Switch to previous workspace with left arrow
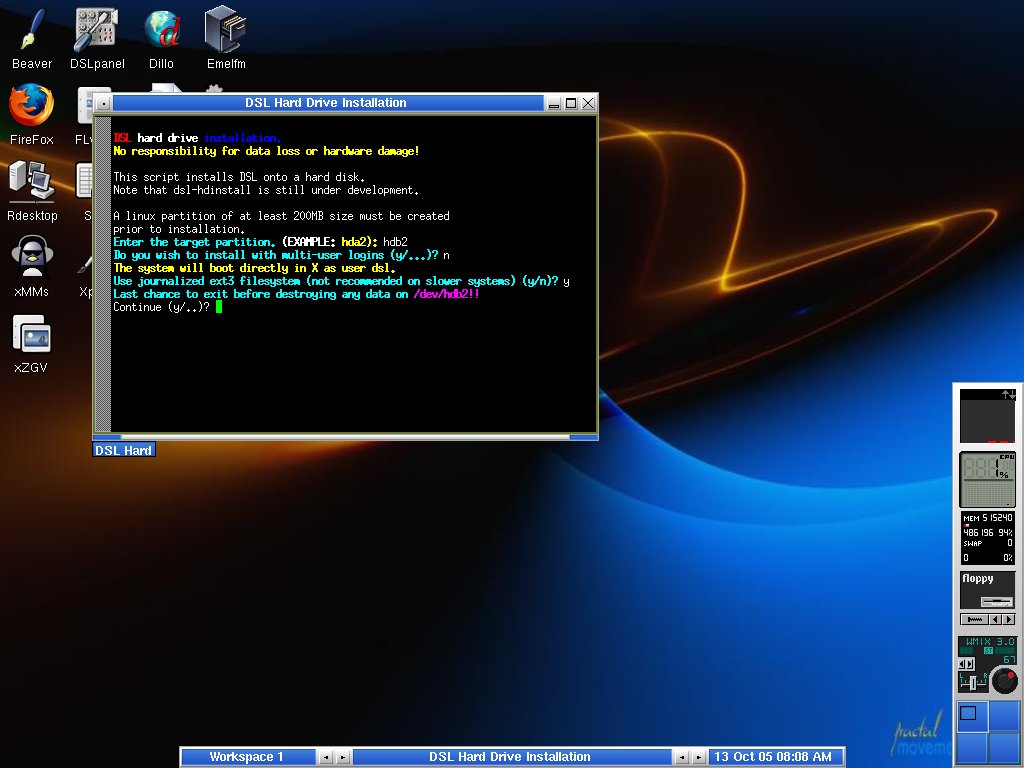This screenshot has width=1024, height=768. tap(325, 758)
